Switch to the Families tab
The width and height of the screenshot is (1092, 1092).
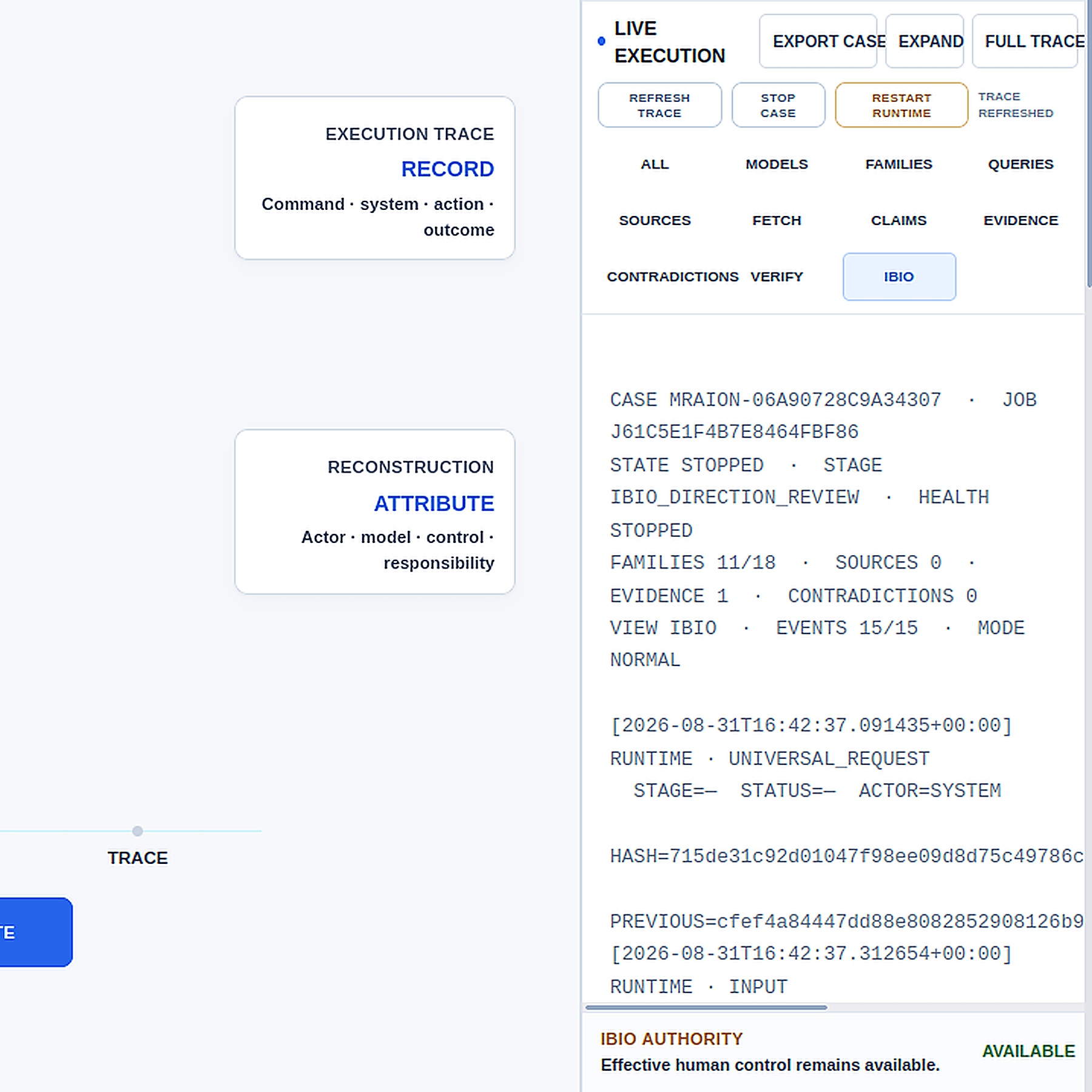tap(899, 164)
